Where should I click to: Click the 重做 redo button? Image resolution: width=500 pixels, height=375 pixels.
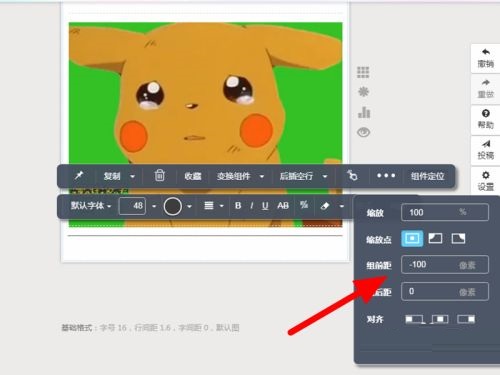486,89
